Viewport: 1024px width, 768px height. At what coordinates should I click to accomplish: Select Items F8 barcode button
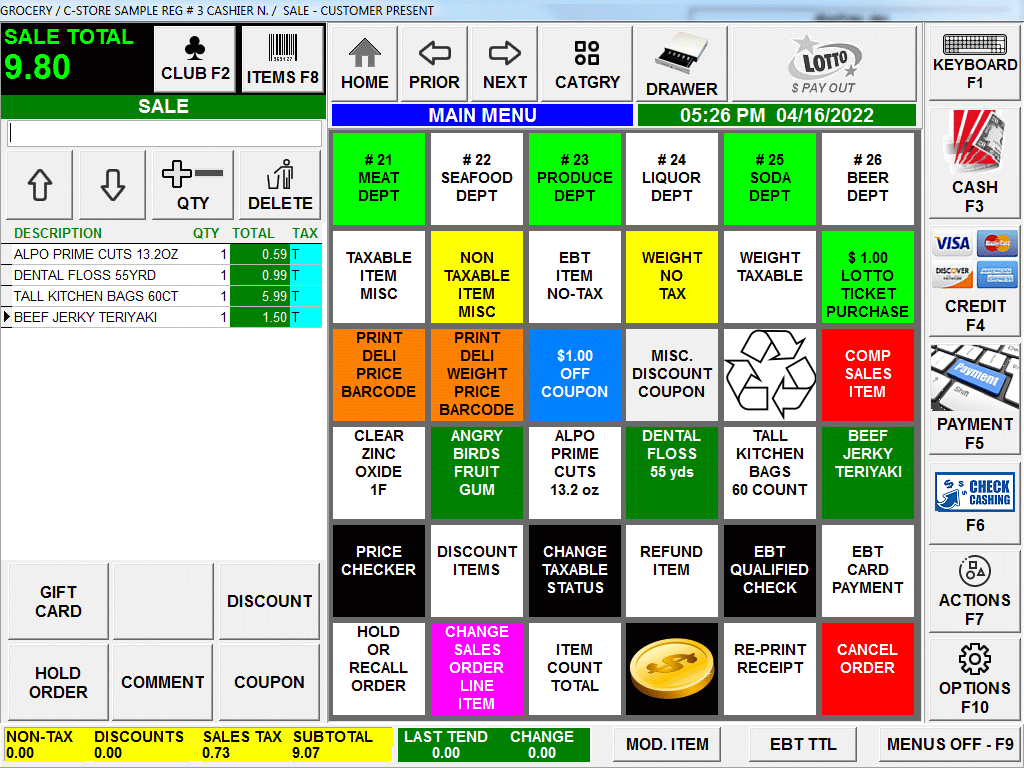pyautogui.click(x=283, y=59)
